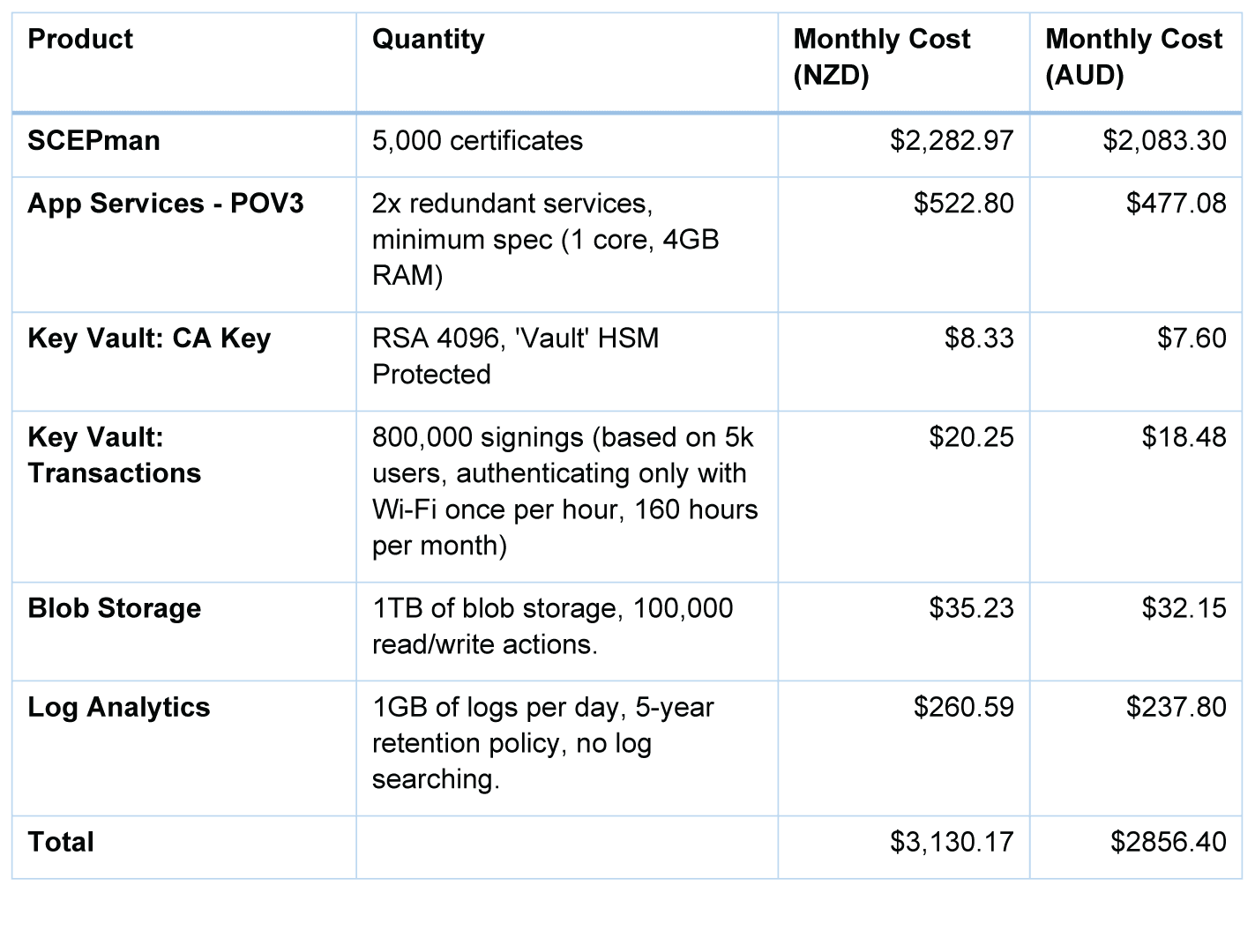This screenshot has height=952, width=1255.
Task: Select the 5,000 certificates cell
Action: tap(477, 141)
